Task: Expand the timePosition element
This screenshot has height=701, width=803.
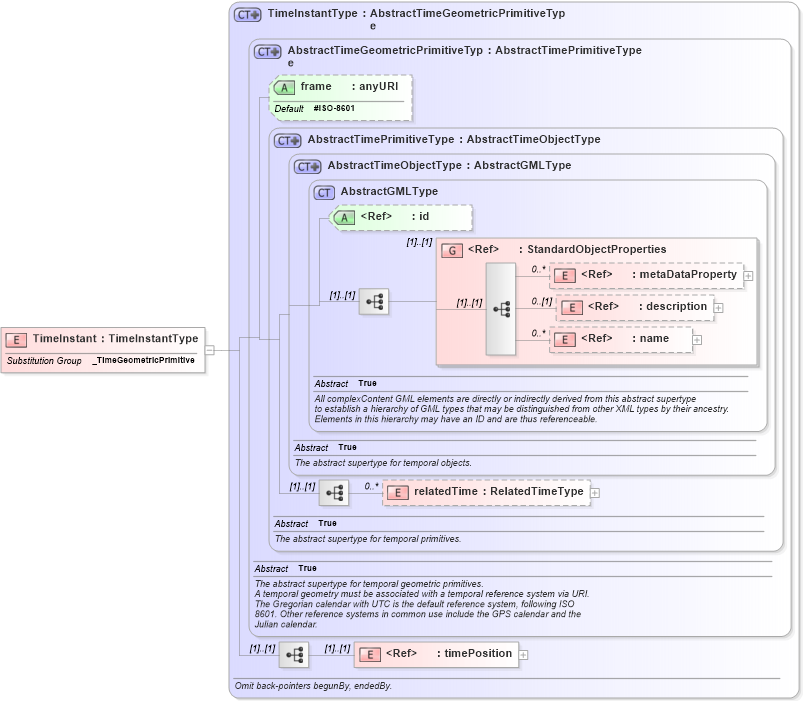Action: click(x=524, y=654)
